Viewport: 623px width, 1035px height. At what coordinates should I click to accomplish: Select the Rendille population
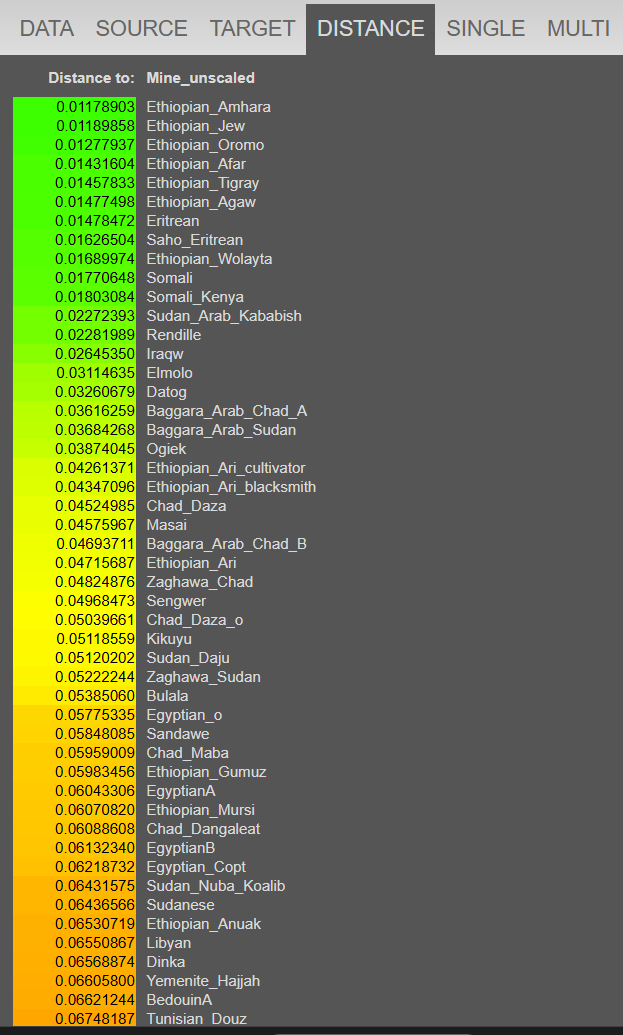(x=174, y=335)
